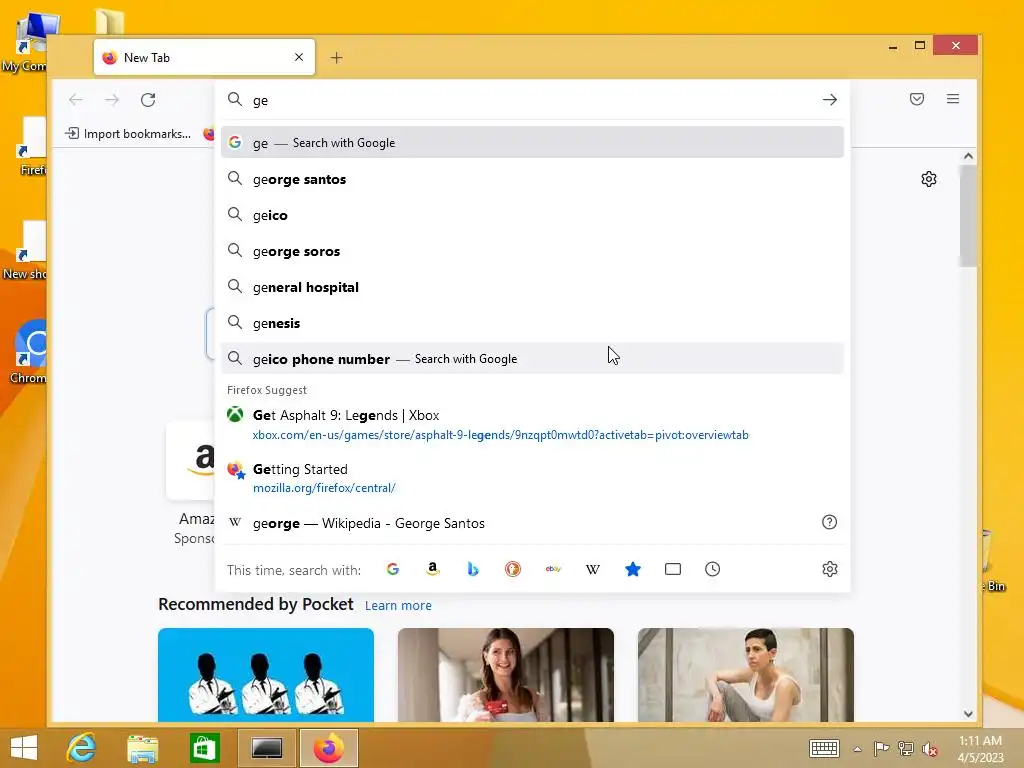
Task: Open search settings gear in dropdown
Action: click(829, 569)
